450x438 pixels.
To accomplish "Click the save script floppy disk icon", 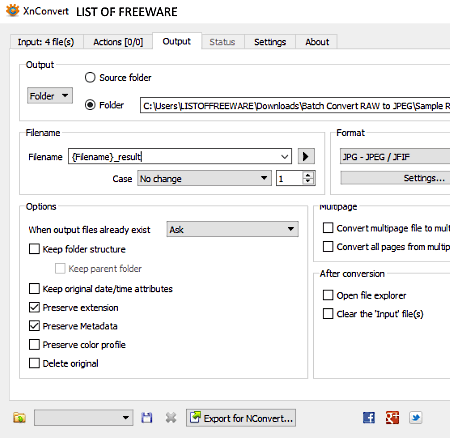I will 147,418.
